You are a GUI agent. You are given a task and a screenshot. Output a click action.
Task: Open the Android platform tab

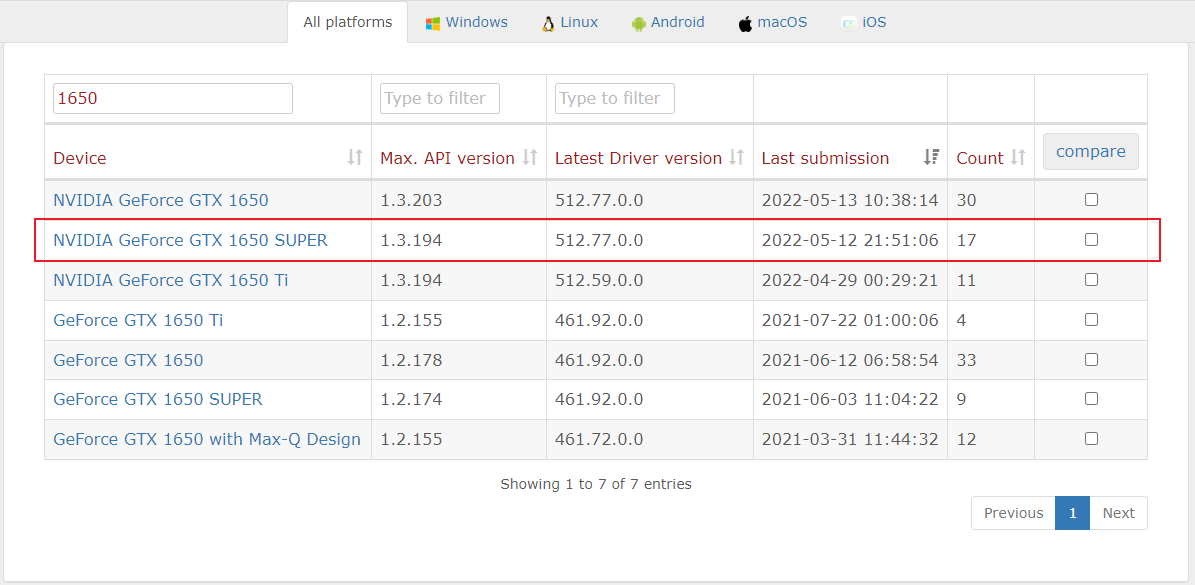tap(668, 22)
